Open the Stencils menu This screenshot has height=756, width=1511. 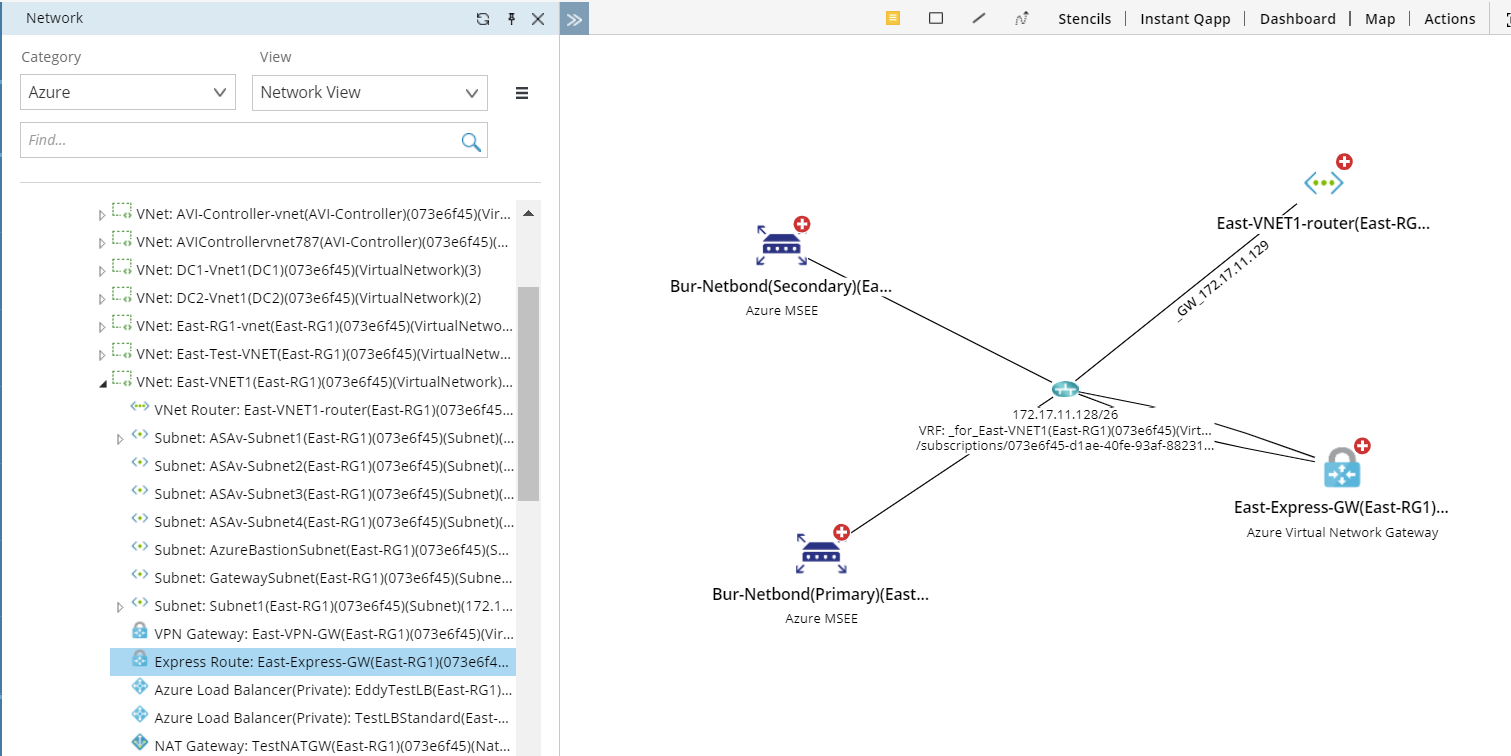1085,19
